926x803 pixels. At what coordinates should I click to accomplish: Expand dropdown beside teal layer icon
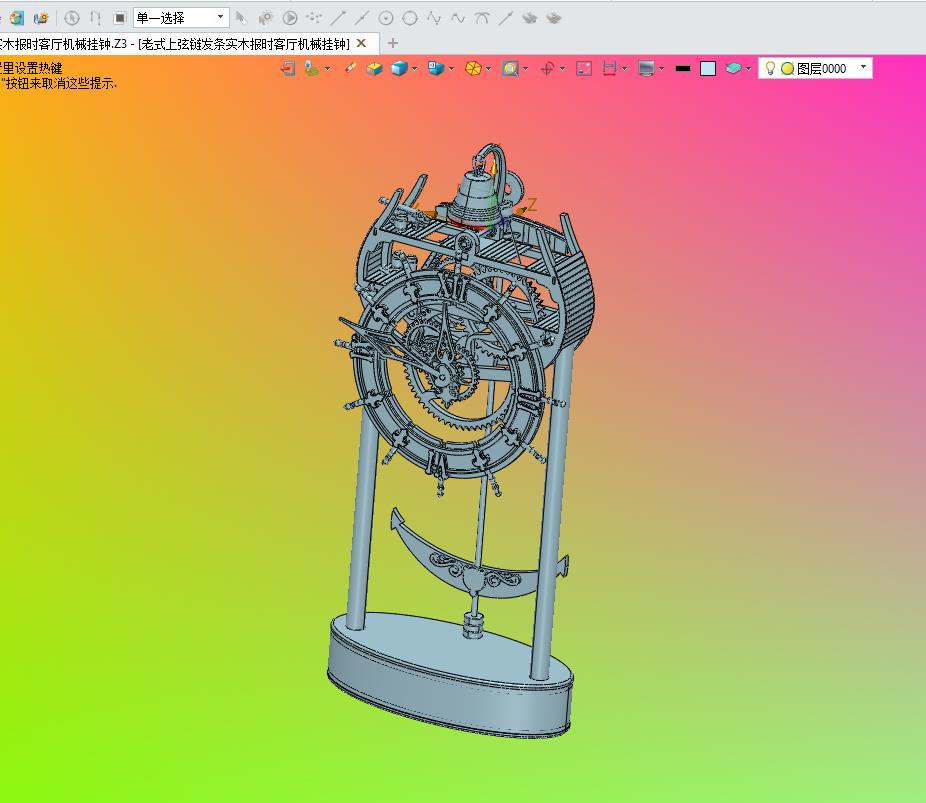[x=749, y=68]
